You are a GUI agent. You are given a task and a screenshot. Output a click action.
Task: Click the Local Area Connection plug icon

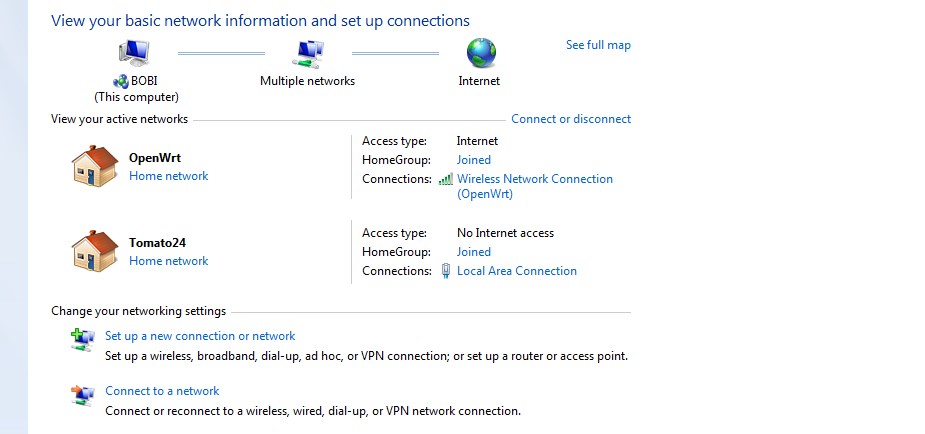coord(446,271)
